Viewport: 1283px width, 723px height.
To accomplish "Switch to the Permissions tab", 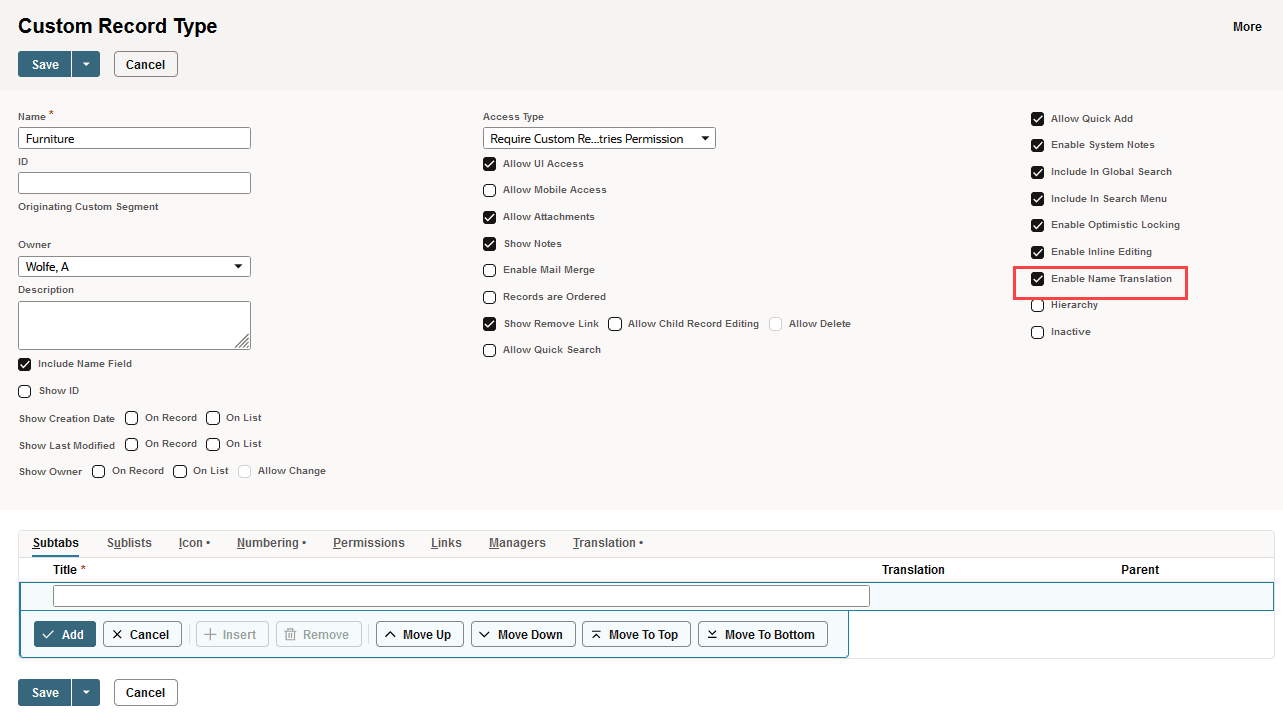I will (369, 543).
